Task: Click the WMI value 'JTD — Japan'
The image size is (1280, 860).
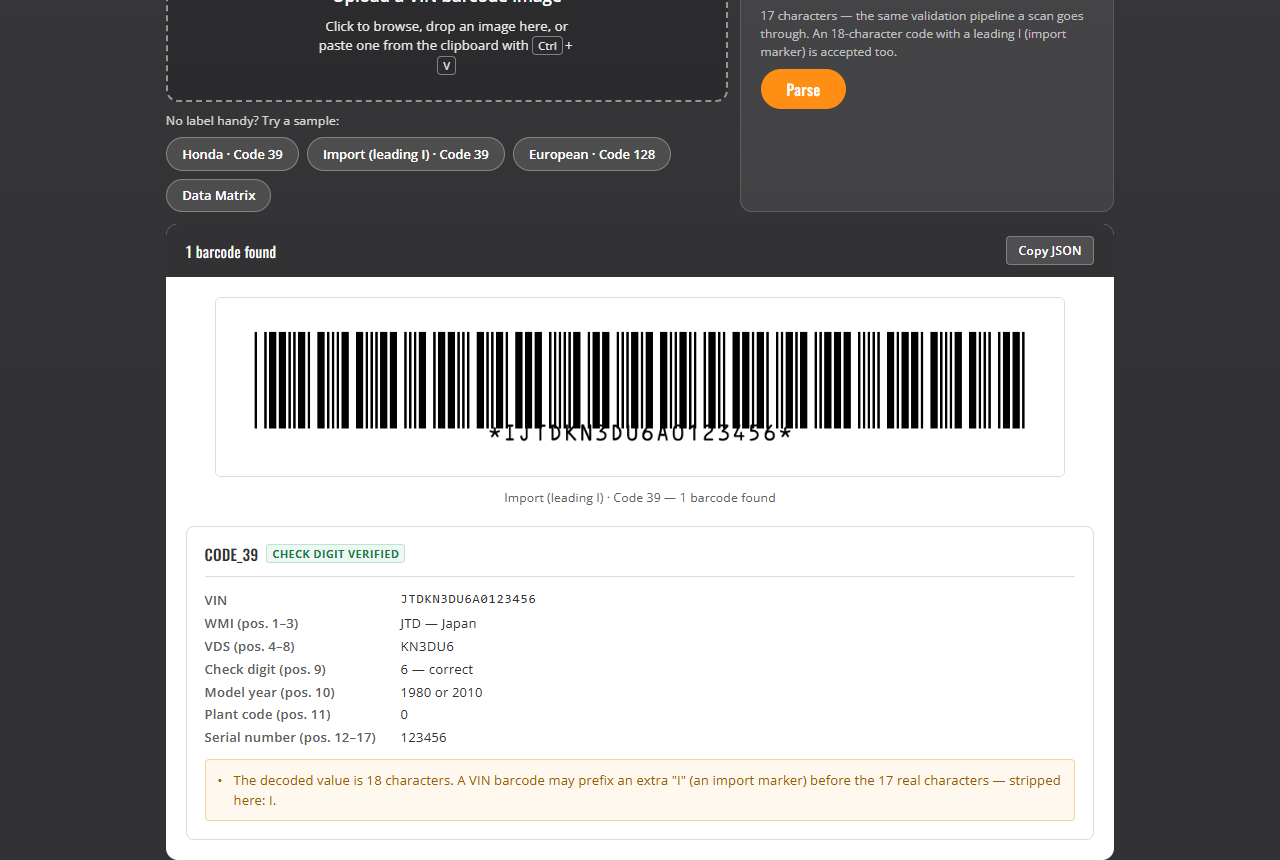Action: [x=438, y=623]
